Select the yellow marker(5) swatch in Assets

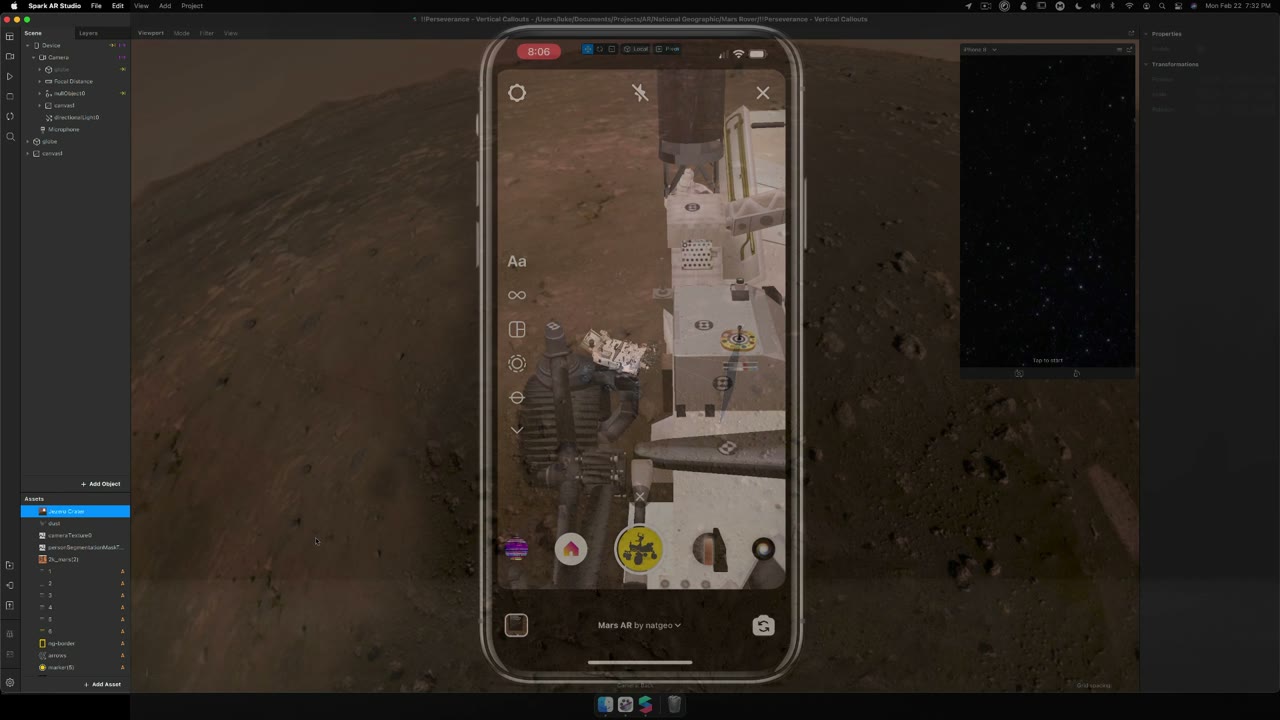coord(42,667)
